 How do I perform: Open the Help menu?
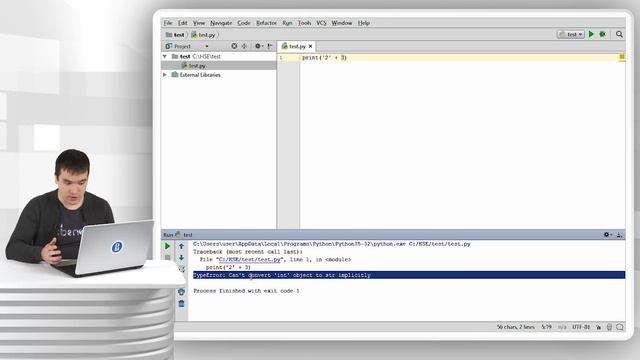[x=364, y=23]
